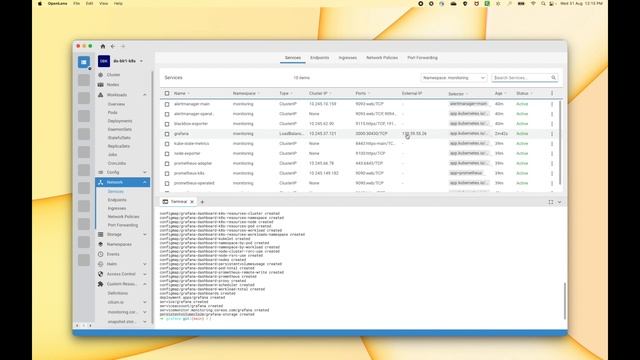
Task: Check the prometheus-adapter row checkbox
Action: point(167,163)
